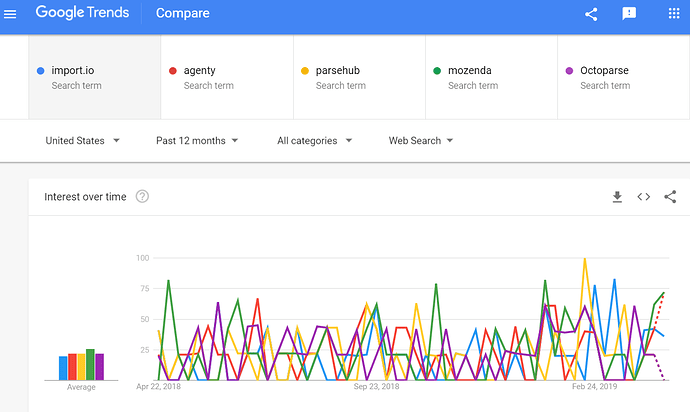
Task: Show help for Interest over time
Action: click(142, 196)
